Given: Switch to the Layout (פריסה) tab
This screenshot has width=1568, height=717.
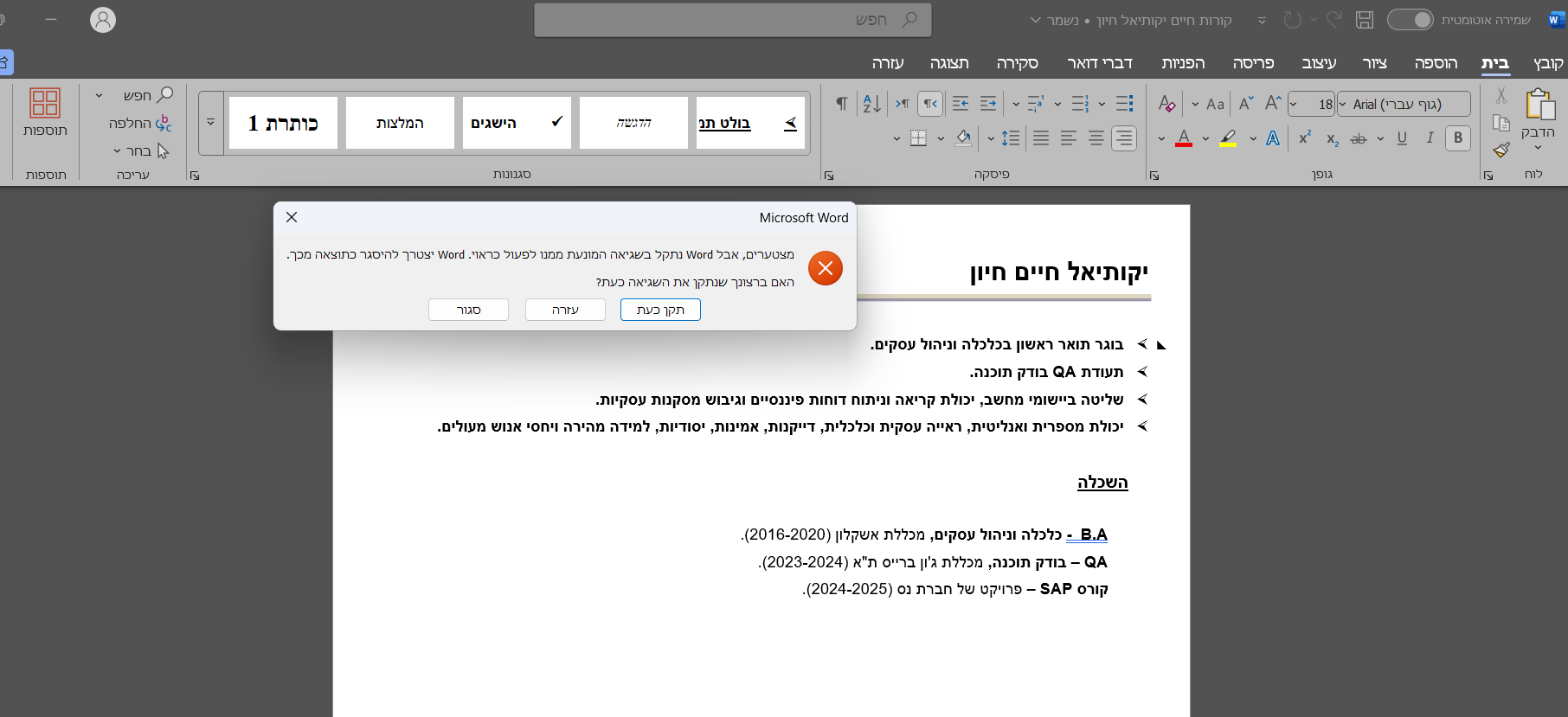Looking at the screenshot, I should click(1254, 63).
